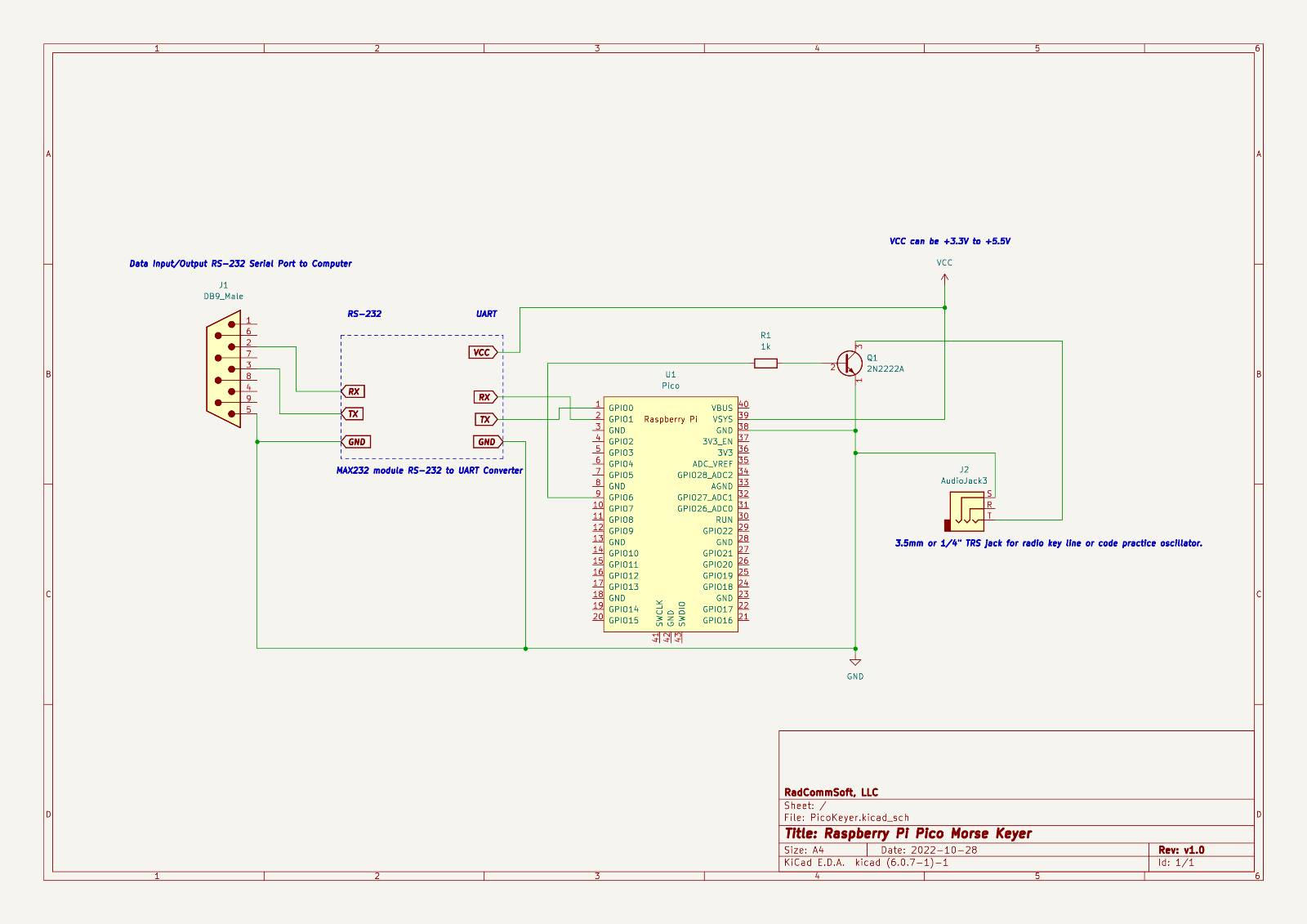Screen dimensions: 1307x924
Task: Click the GPIO22 pin label
Action: (x=717, y=531)
